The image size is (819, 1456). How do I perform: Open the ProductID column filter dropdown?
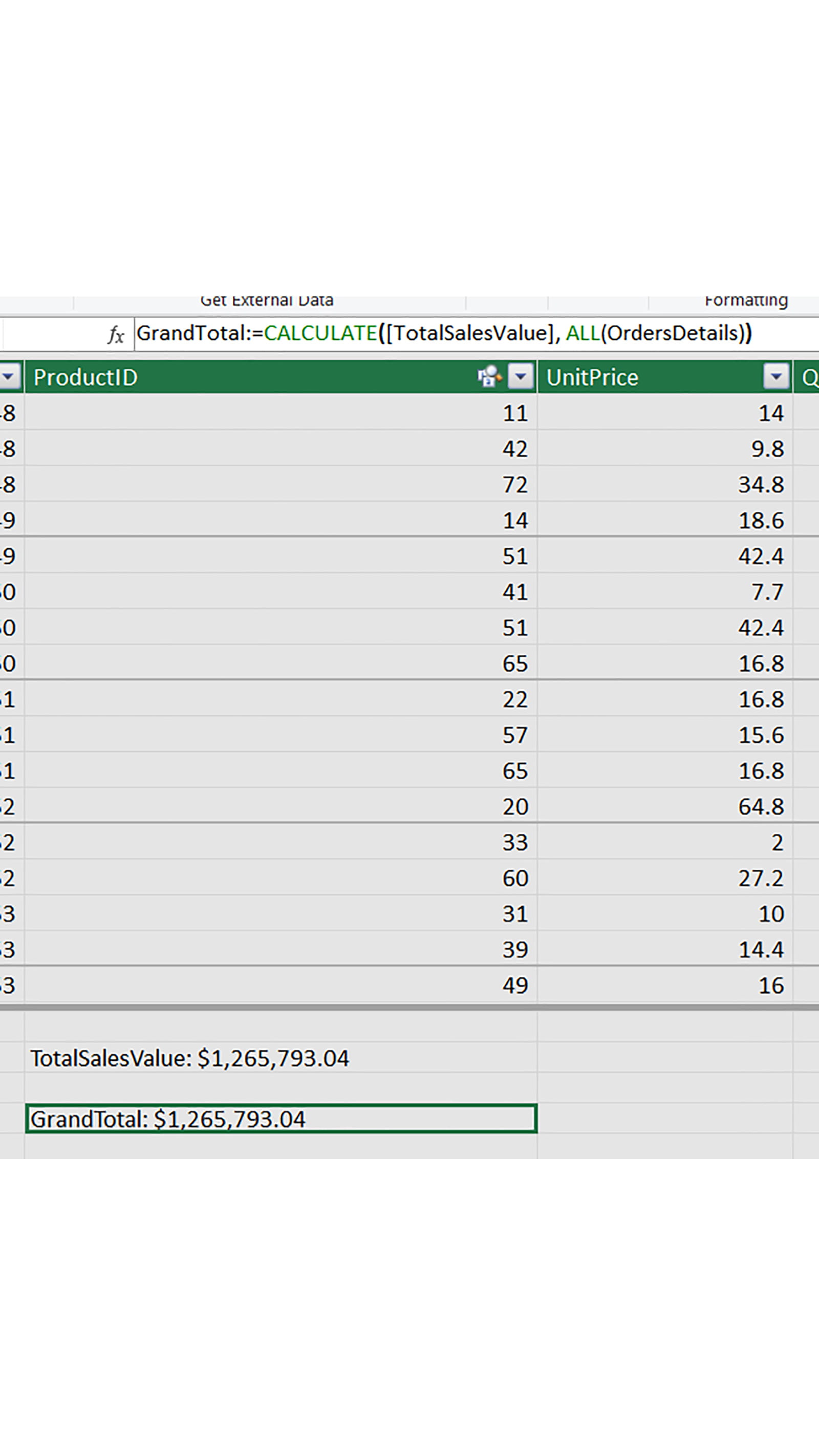521,376
